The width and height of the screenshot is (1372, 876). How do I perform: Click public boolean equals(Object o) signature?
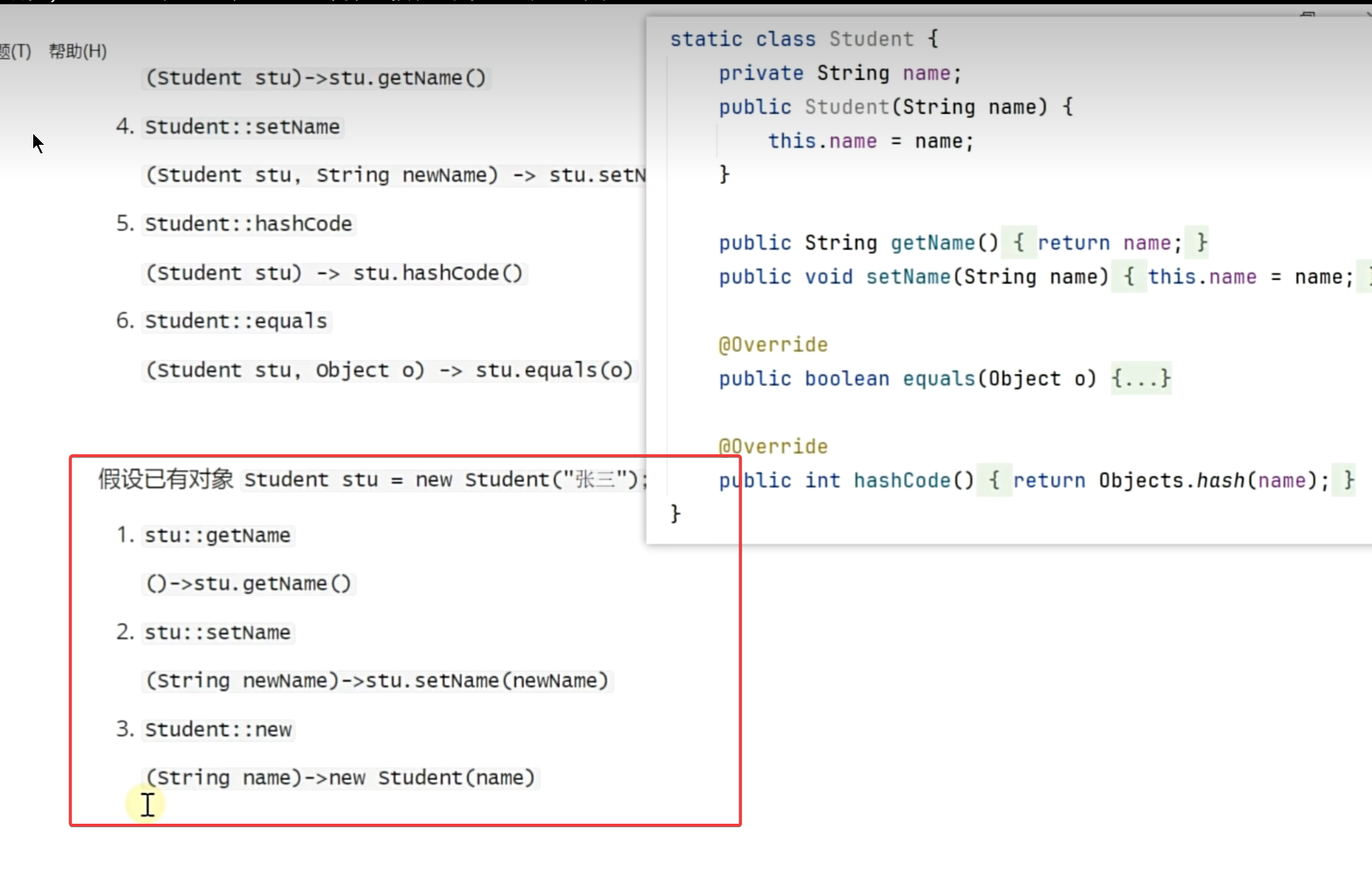[x=908, y=379]
